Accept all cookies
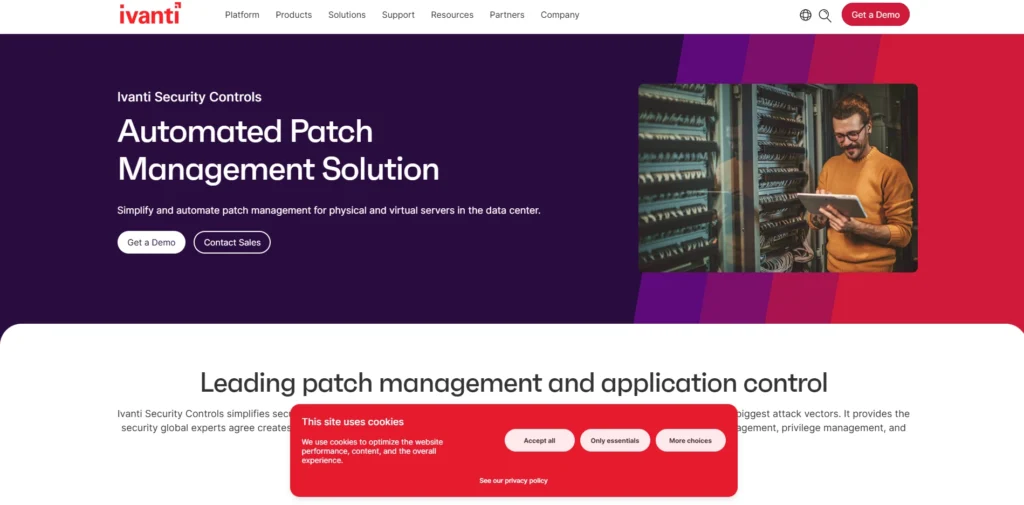This screenshot has width=1024, height=505. (x=539, y=440)
